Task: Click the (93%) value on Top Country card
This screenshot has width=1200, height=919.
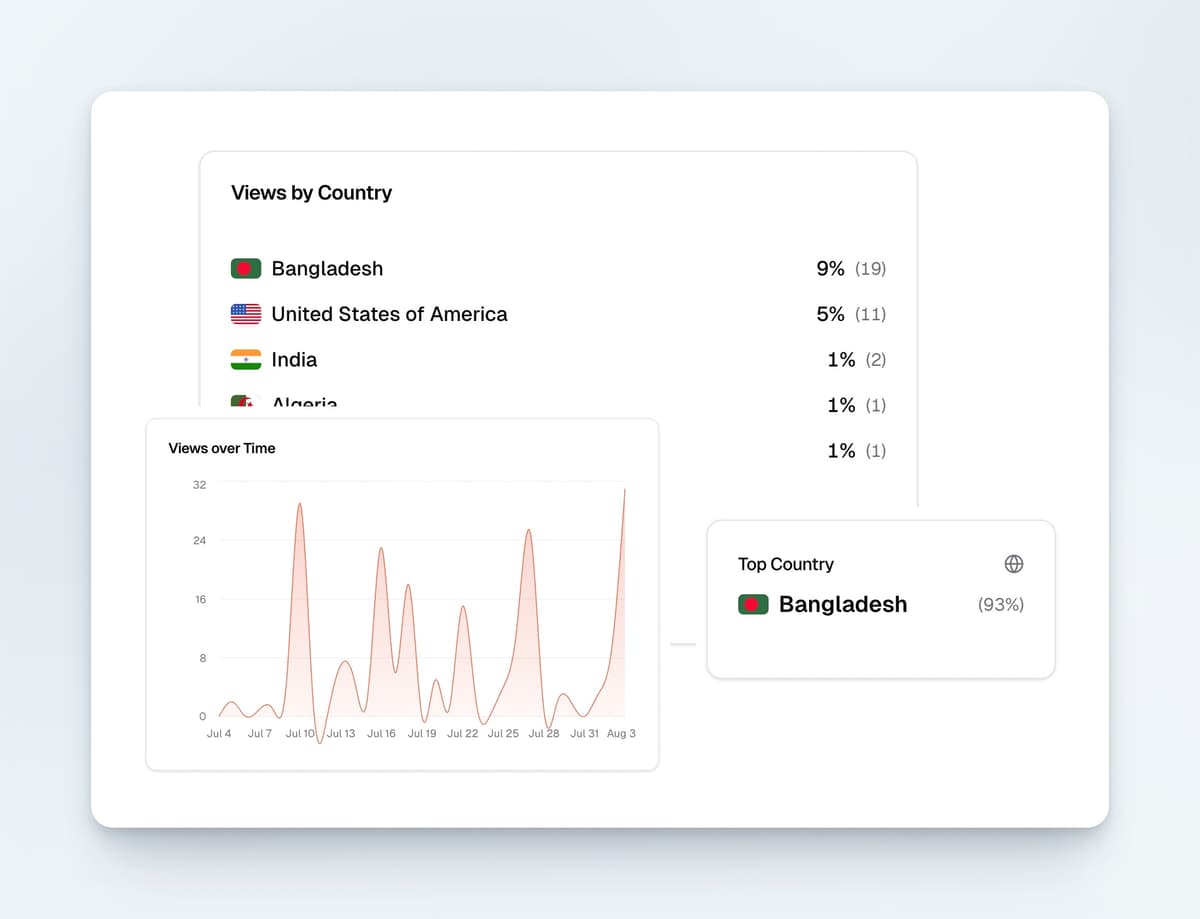Action: coord(999,605)
